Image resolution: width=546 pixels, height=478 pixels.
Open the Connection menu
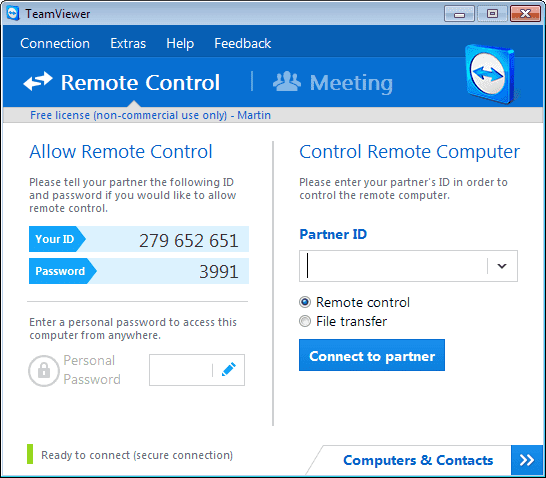(x=55, y=44)
